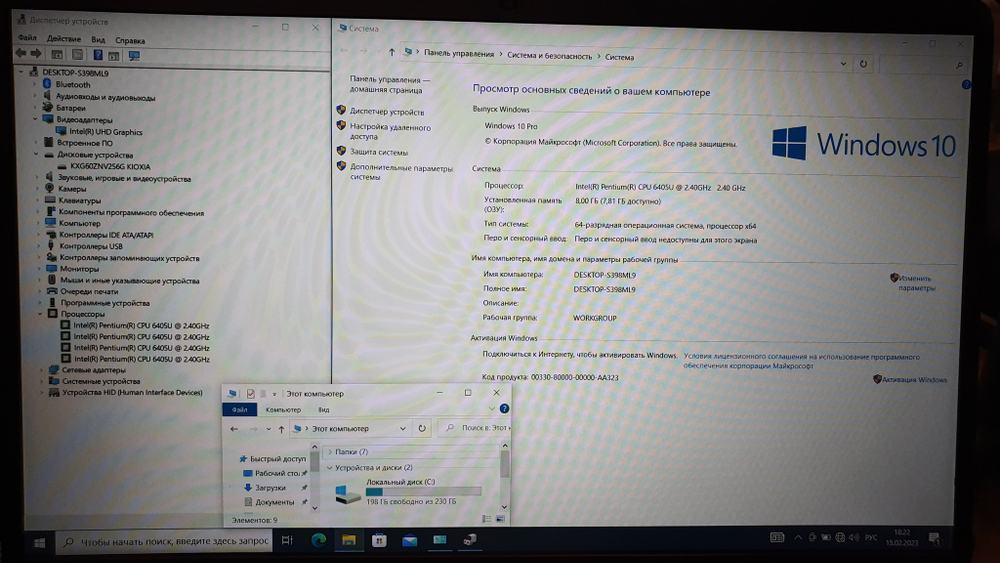This screenshot has width=1000, height=563.
Task: Collapse the Видеоадаптеры category
Action: click(36, 119)
